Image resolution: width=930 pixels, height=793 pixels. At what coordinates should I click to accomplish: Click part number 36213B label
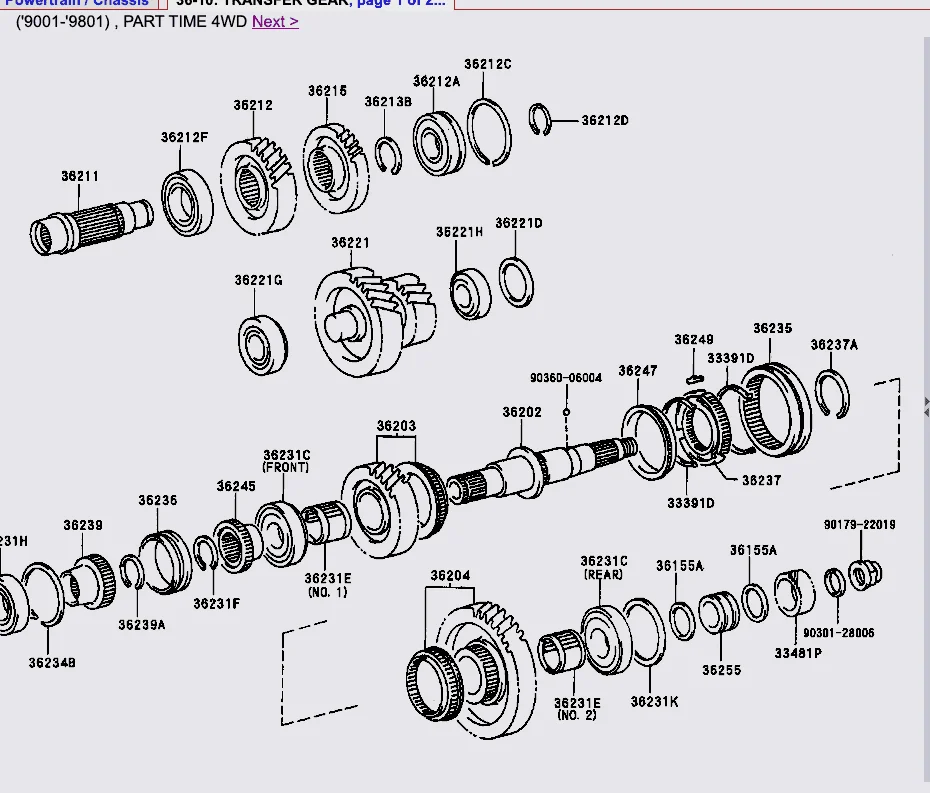click(x=388, y=101)
